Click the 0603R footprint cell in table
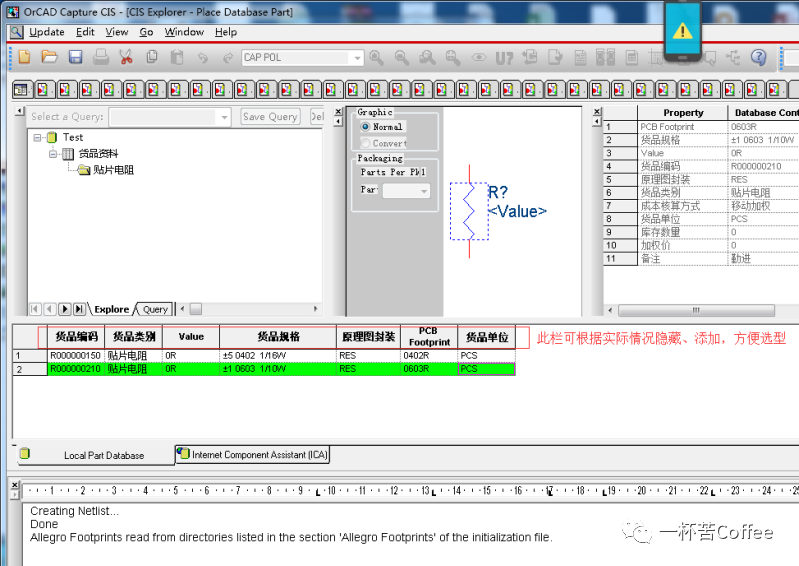 429,368
